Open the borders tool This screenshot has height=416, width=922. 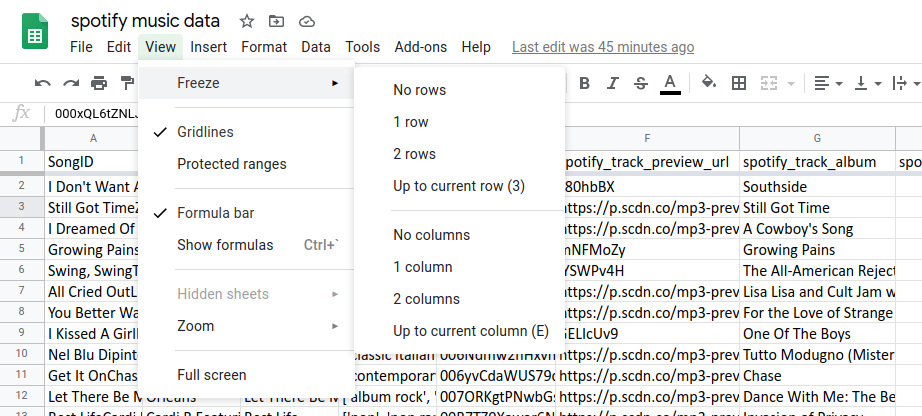[x=739, y=83]
